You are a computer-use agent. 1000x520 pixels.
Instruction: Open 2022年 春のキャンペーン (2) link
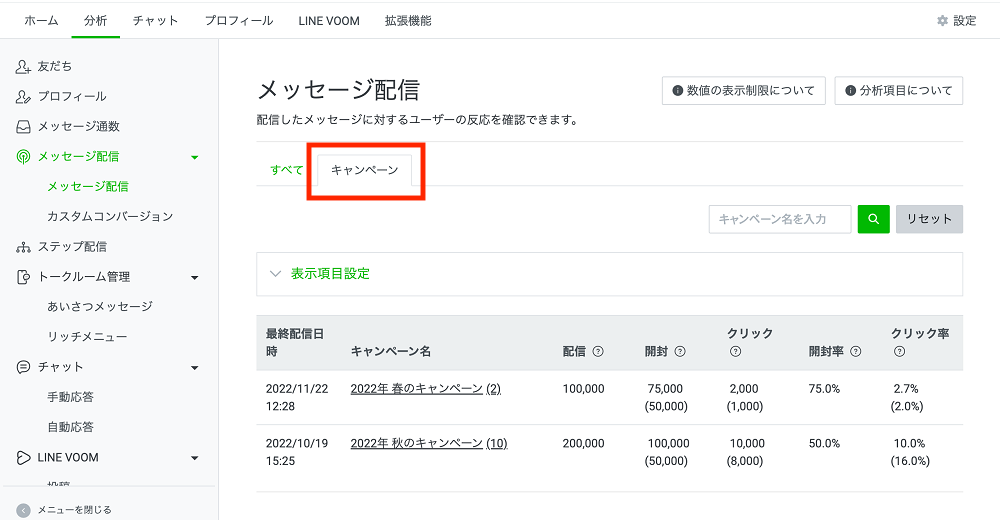tap(425, 389)
